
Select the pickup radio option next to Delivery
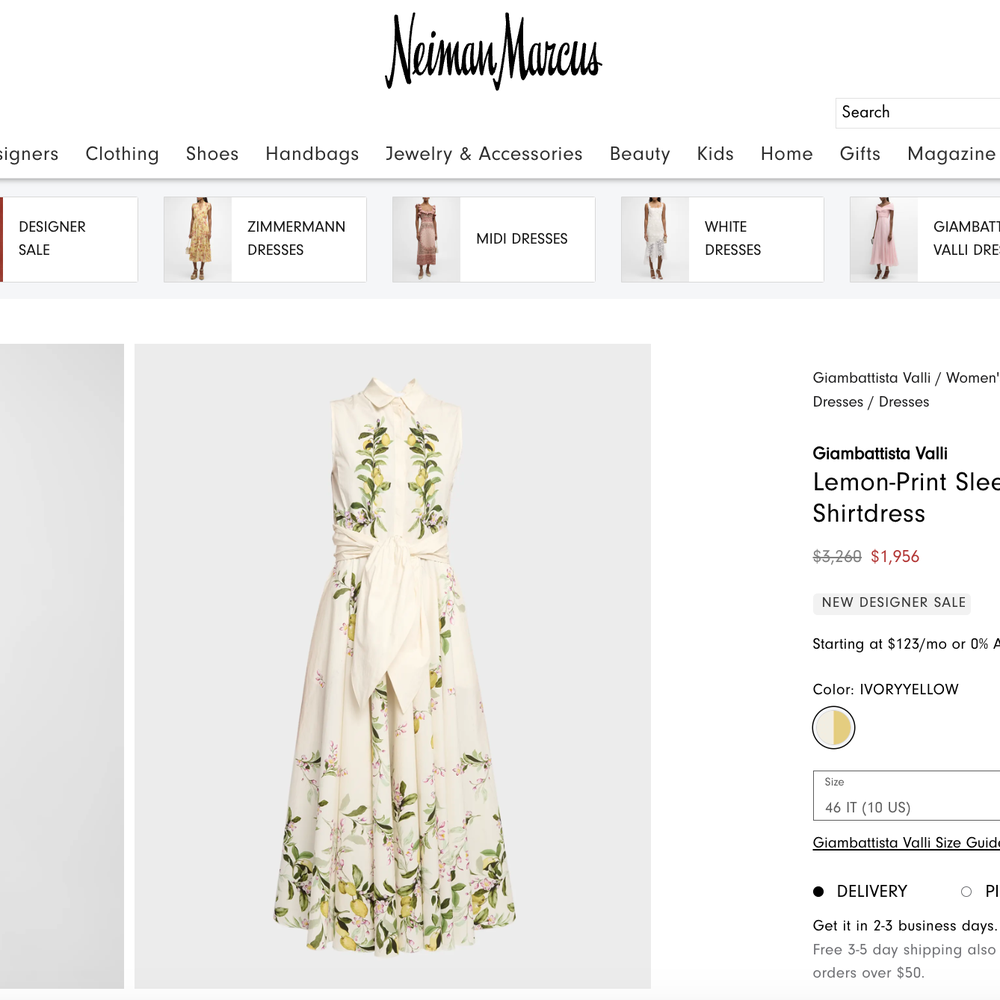pos(966,892)
